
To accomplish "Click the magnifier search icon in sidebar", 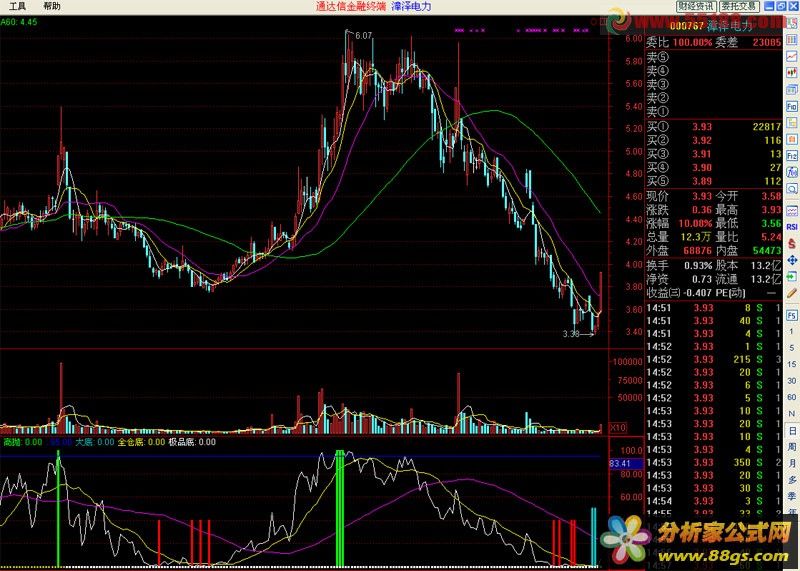I will pyautogui.click(x=792, y=189).
